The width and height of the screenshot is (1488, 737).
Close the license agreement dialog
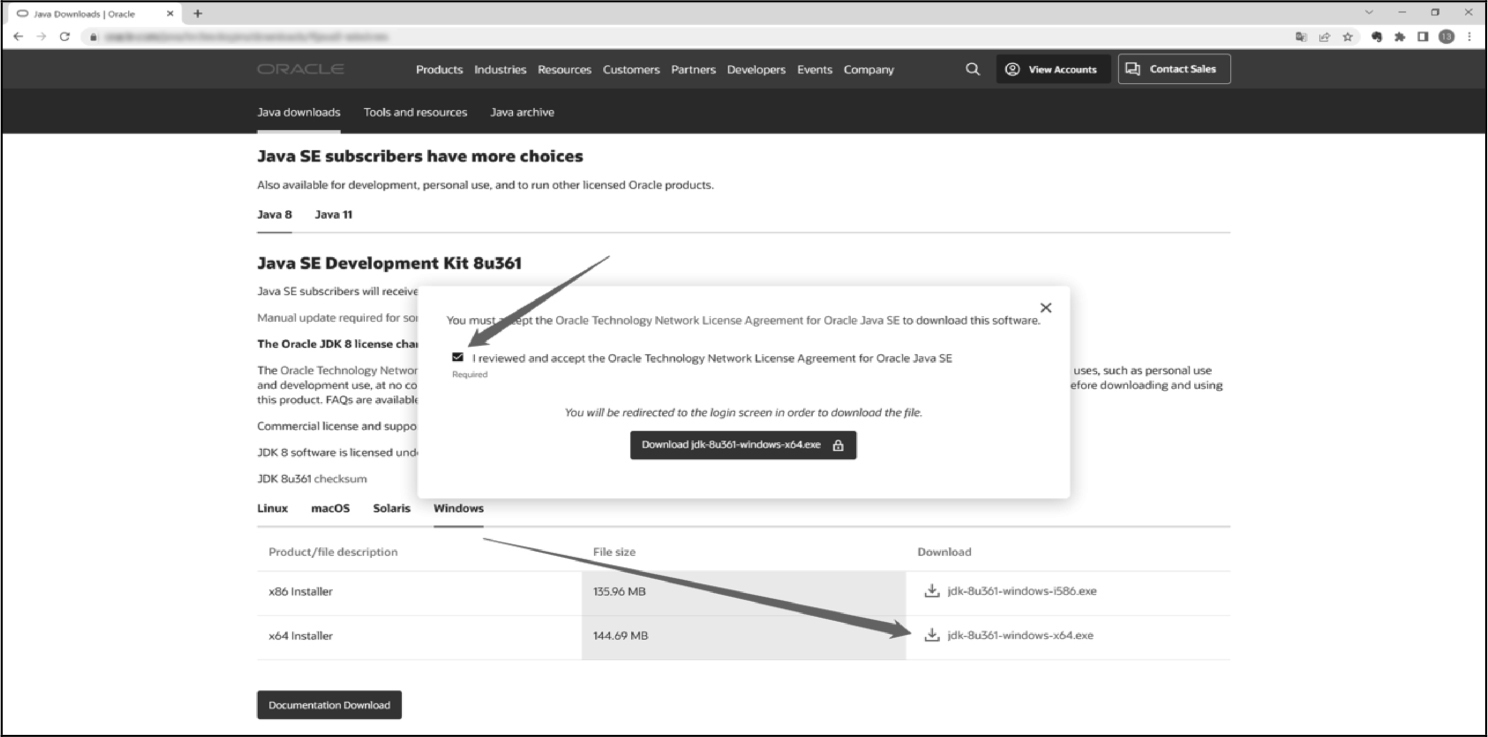(x=1046, y=308)
